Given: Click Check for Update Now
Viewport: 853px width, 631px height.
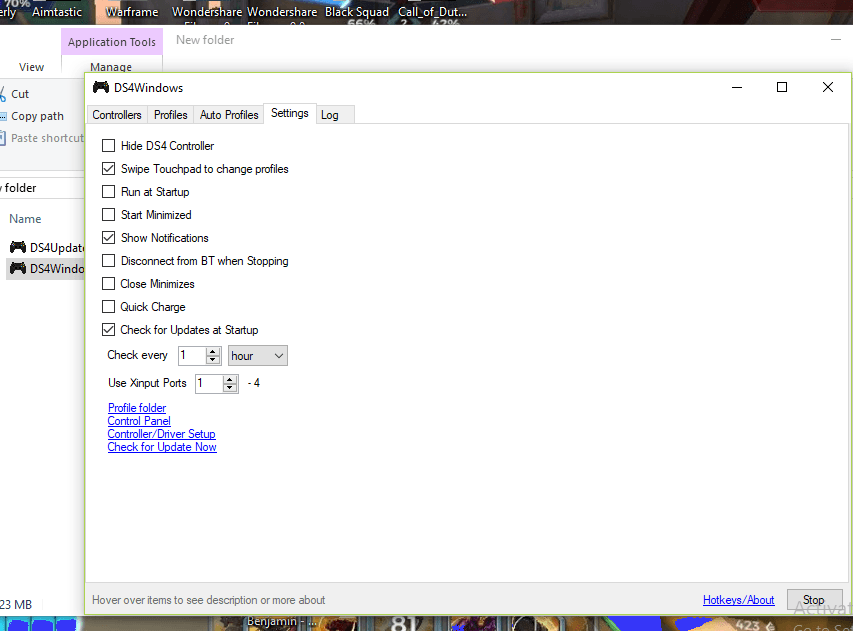Looking at the screenshot, I should click(162, 446).
